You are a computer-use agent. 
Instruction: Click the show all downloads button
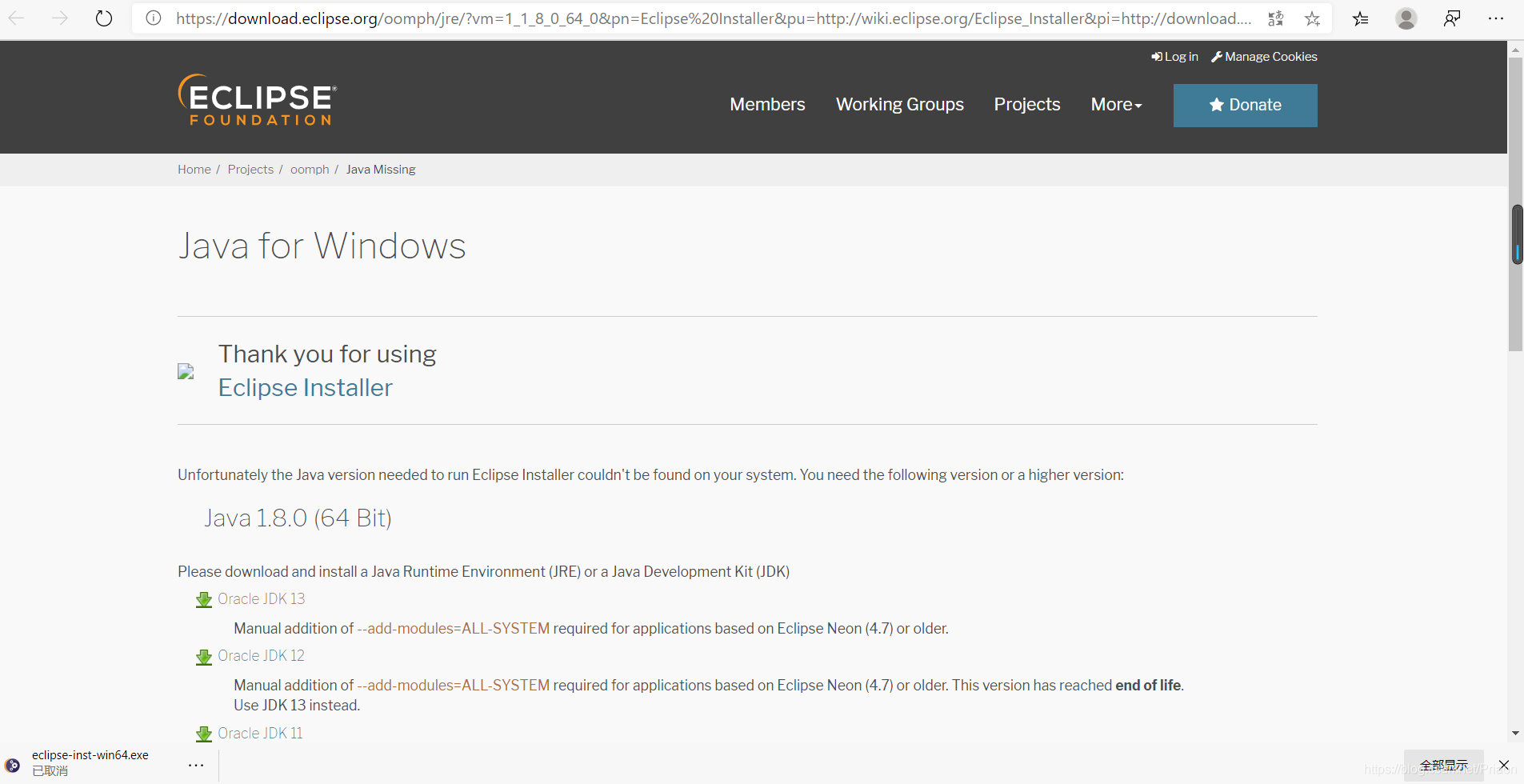[x=1444, y=765]
